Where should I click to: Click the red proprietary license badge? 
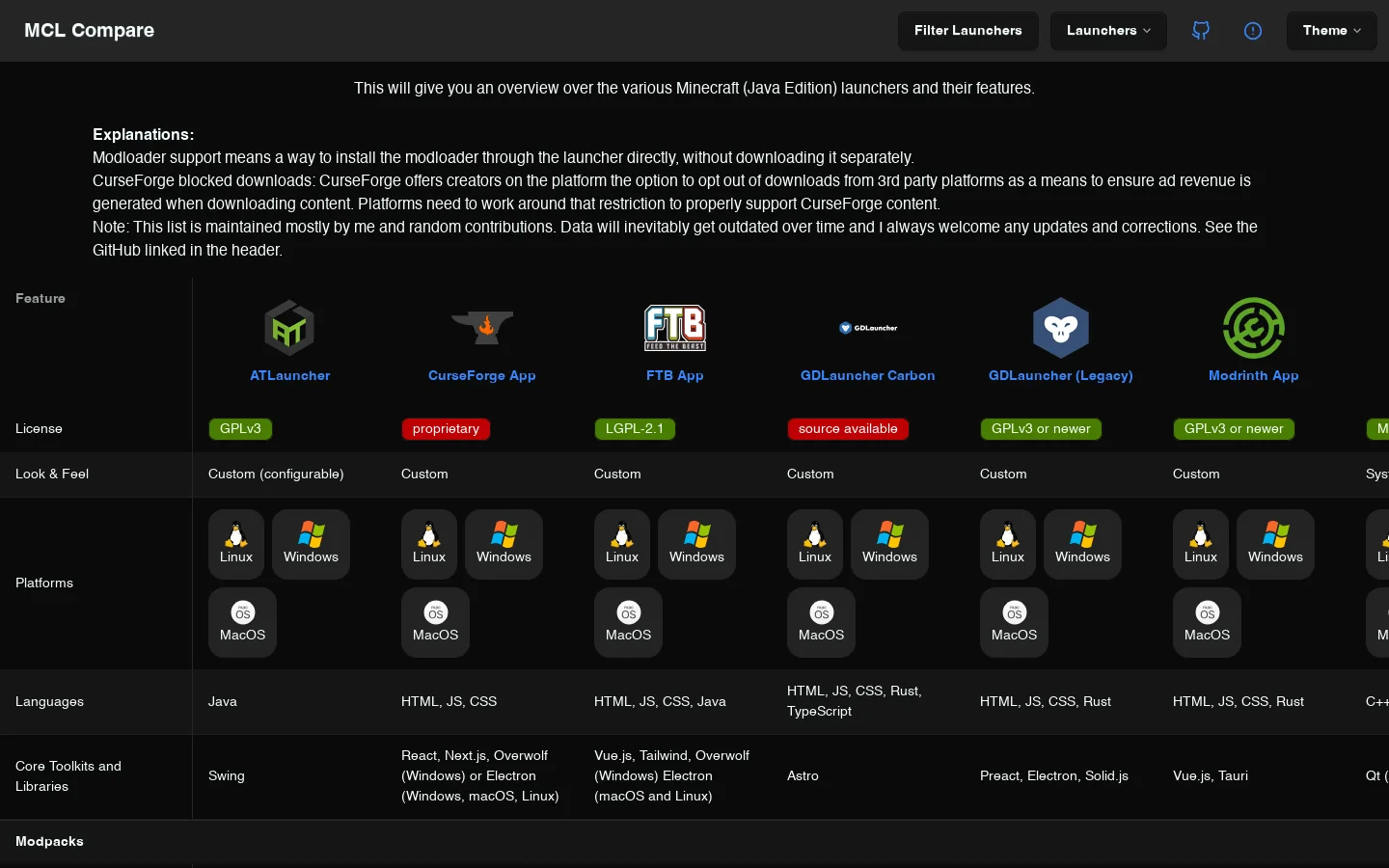point(446,429)
